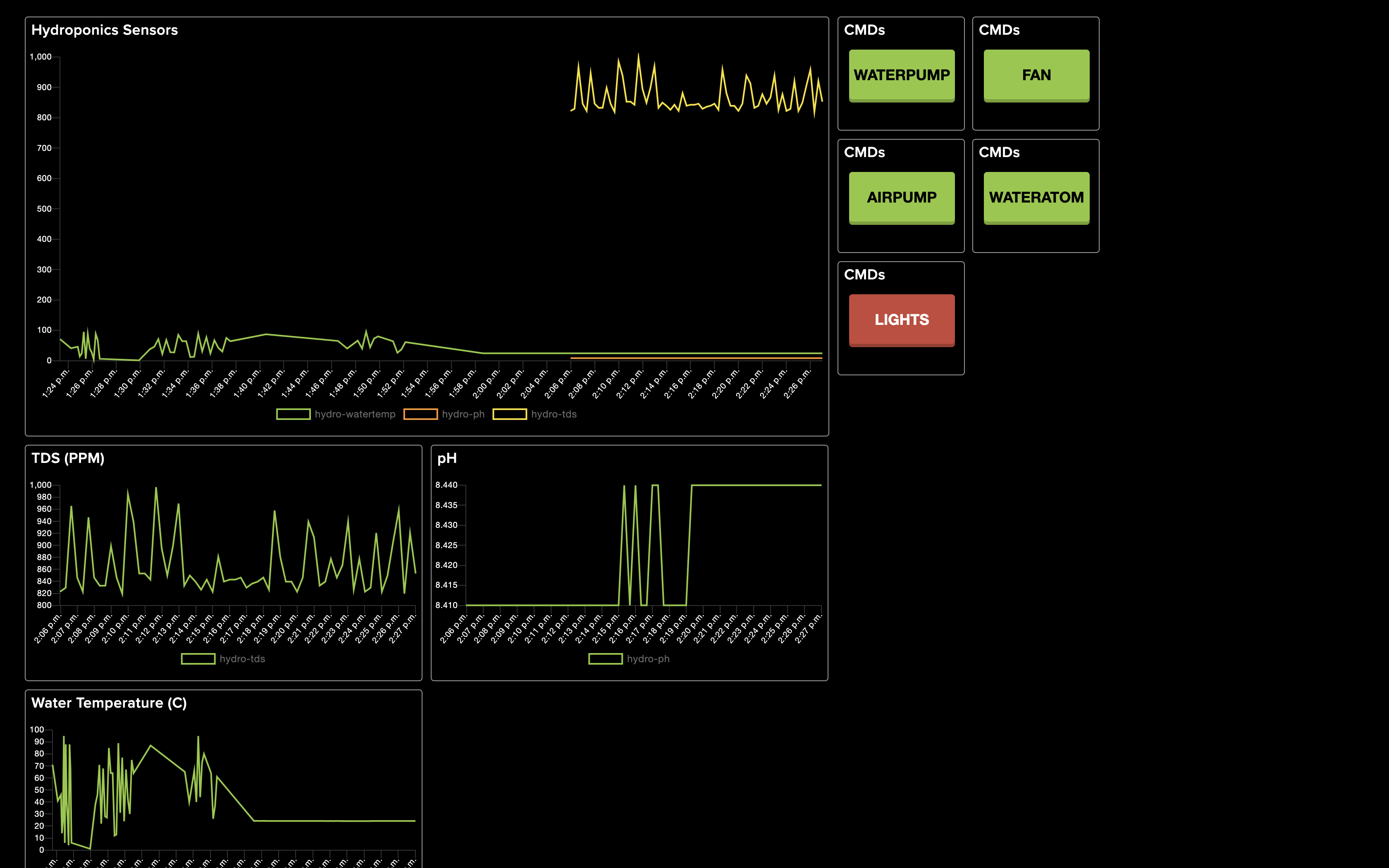Click the 8.425 label on pH axis

pos(446,545)
